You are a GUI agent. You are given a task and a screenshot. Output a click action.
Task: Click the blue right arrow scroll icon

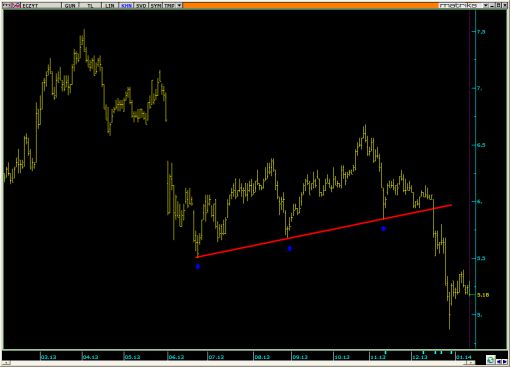[x=504, y=362]
